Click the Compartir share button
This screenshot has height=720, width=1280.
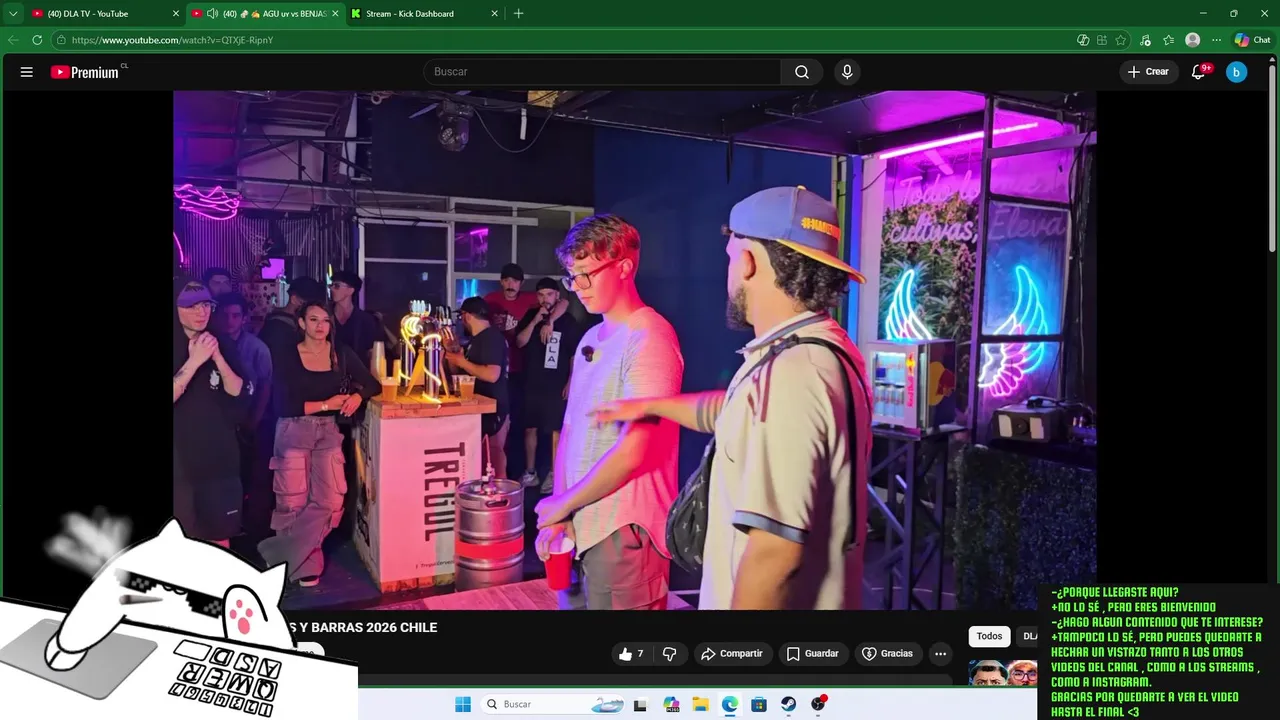click(732, 654)
